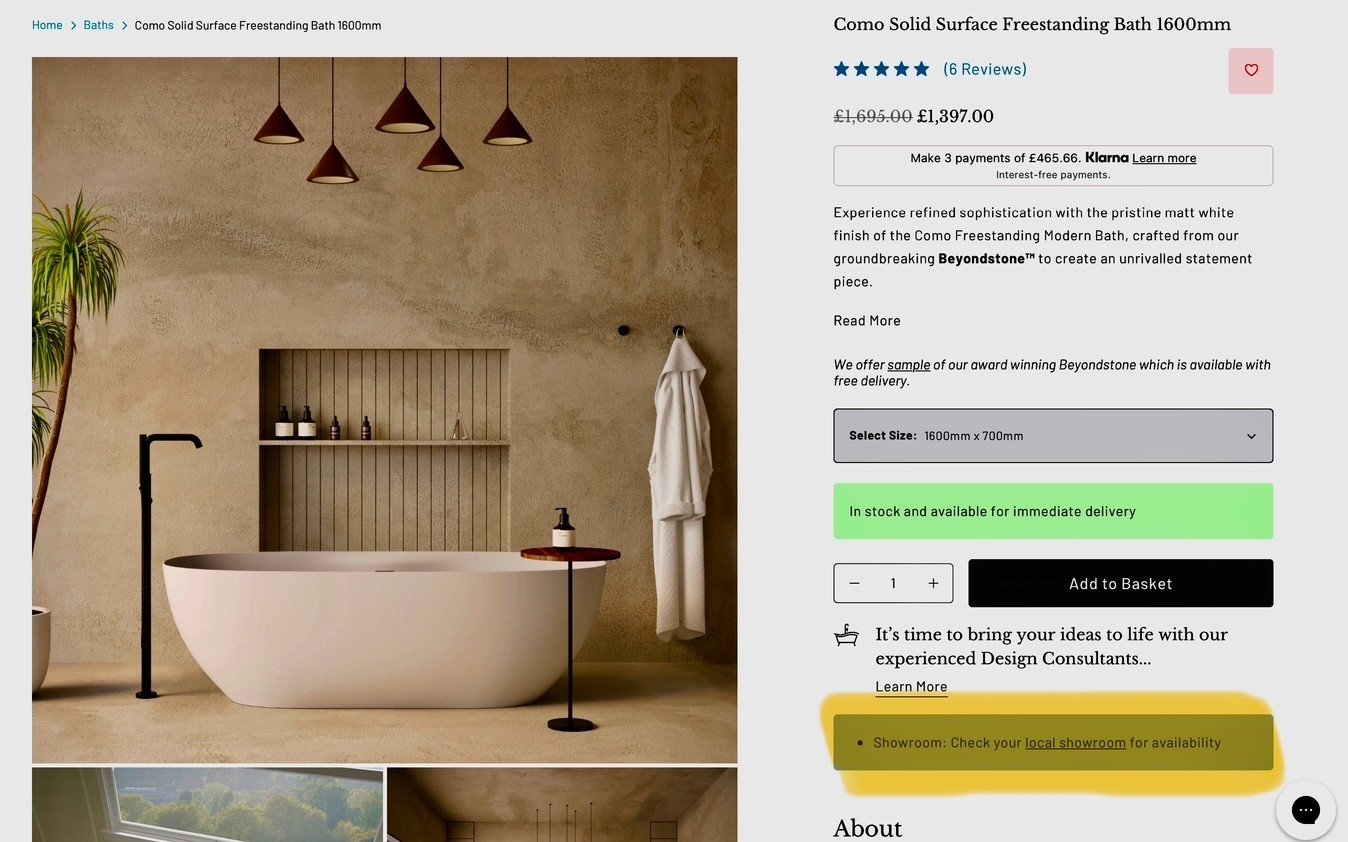
Task: Expand description with Read More
Action: click(867, 320)
